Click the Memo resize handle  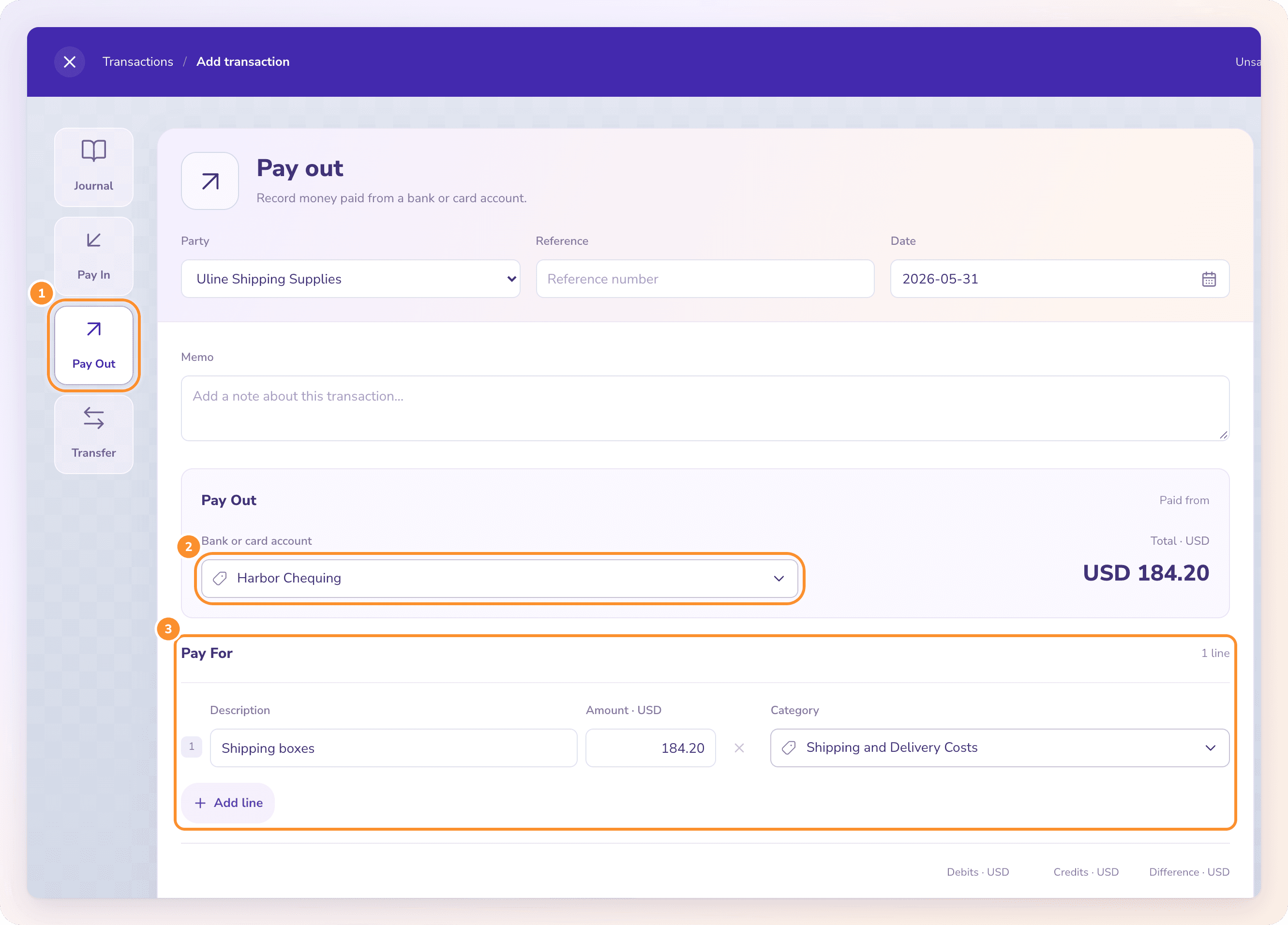coord(1223,435)
